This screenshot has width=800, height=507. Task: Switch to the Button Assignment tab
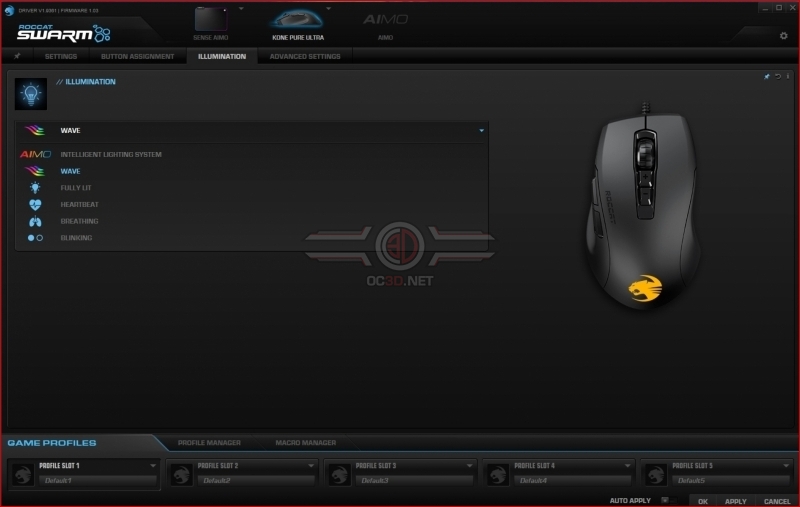coord(137,56)
